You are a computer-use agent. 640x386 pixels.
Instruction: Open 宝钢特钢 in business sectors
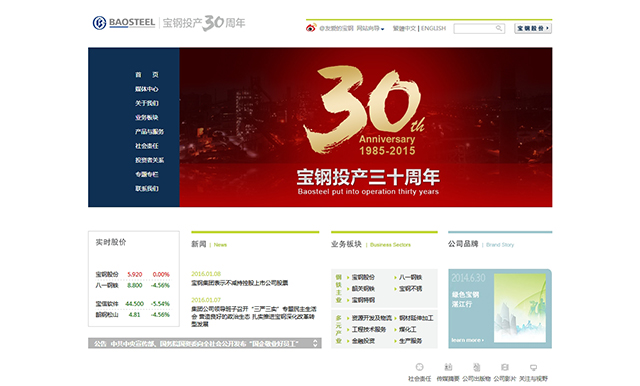pyautogui.click(x=363, y=300)
